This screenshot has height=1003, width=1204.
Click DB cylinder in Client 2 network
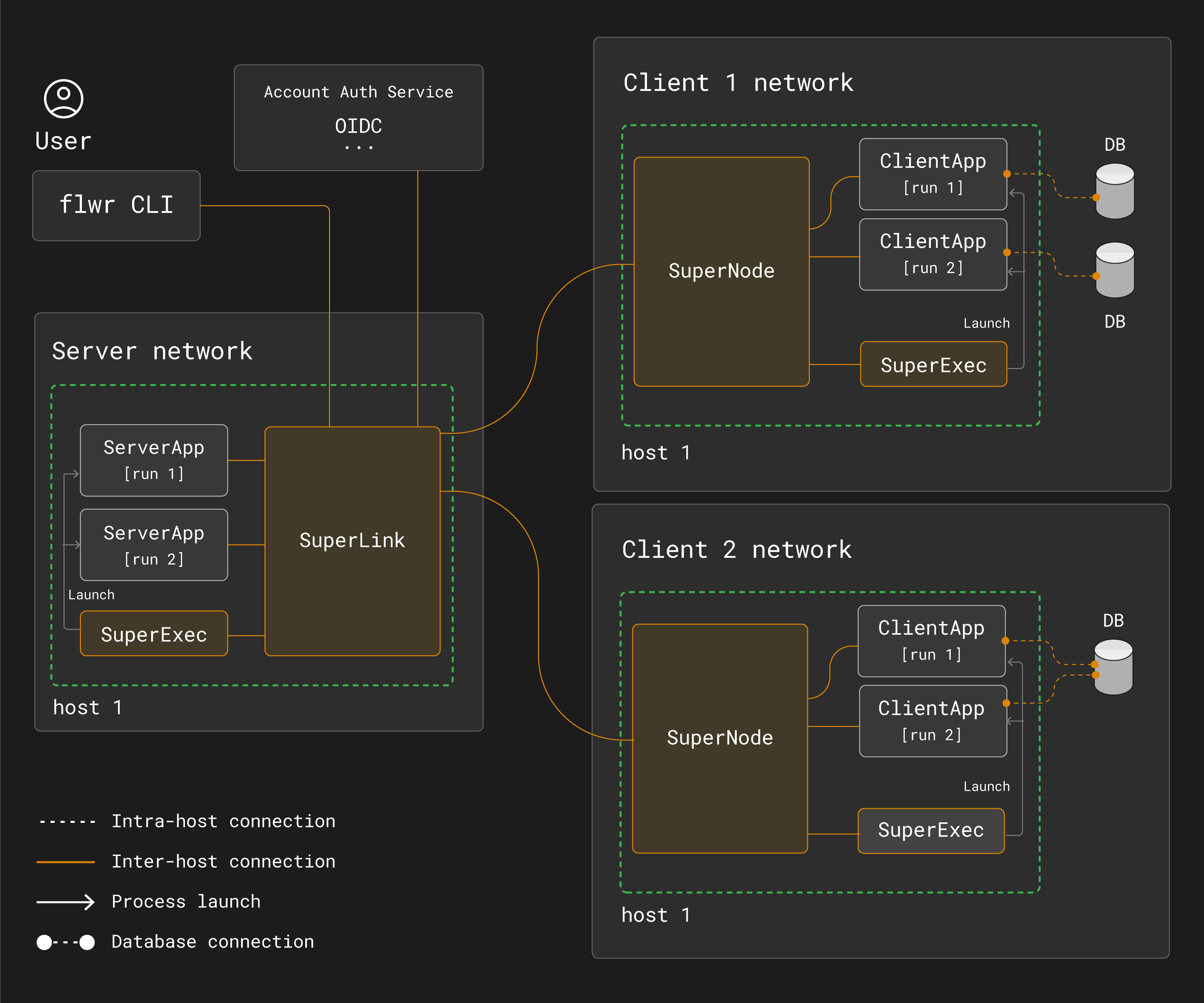[1113, 667]
